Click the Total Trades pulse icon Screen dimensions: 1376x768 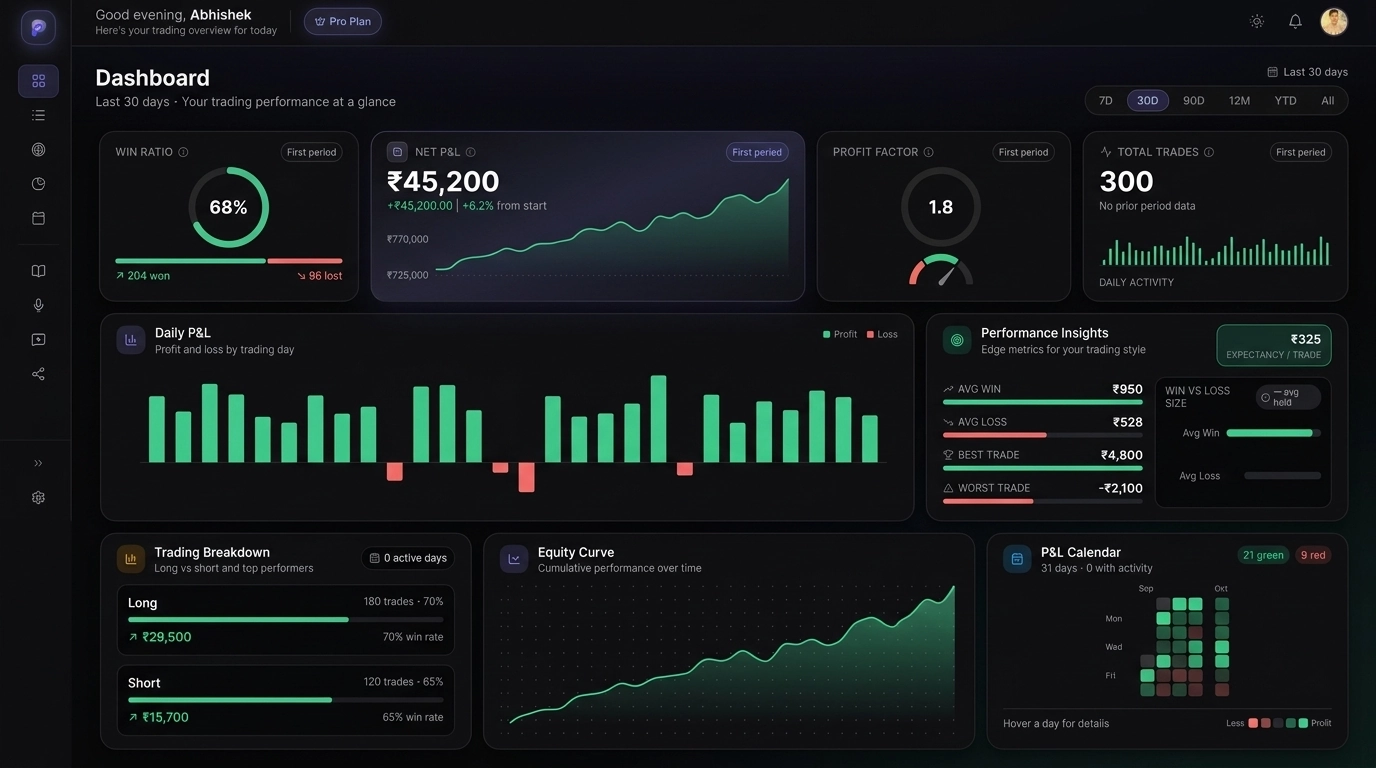tap(1106, 152)
